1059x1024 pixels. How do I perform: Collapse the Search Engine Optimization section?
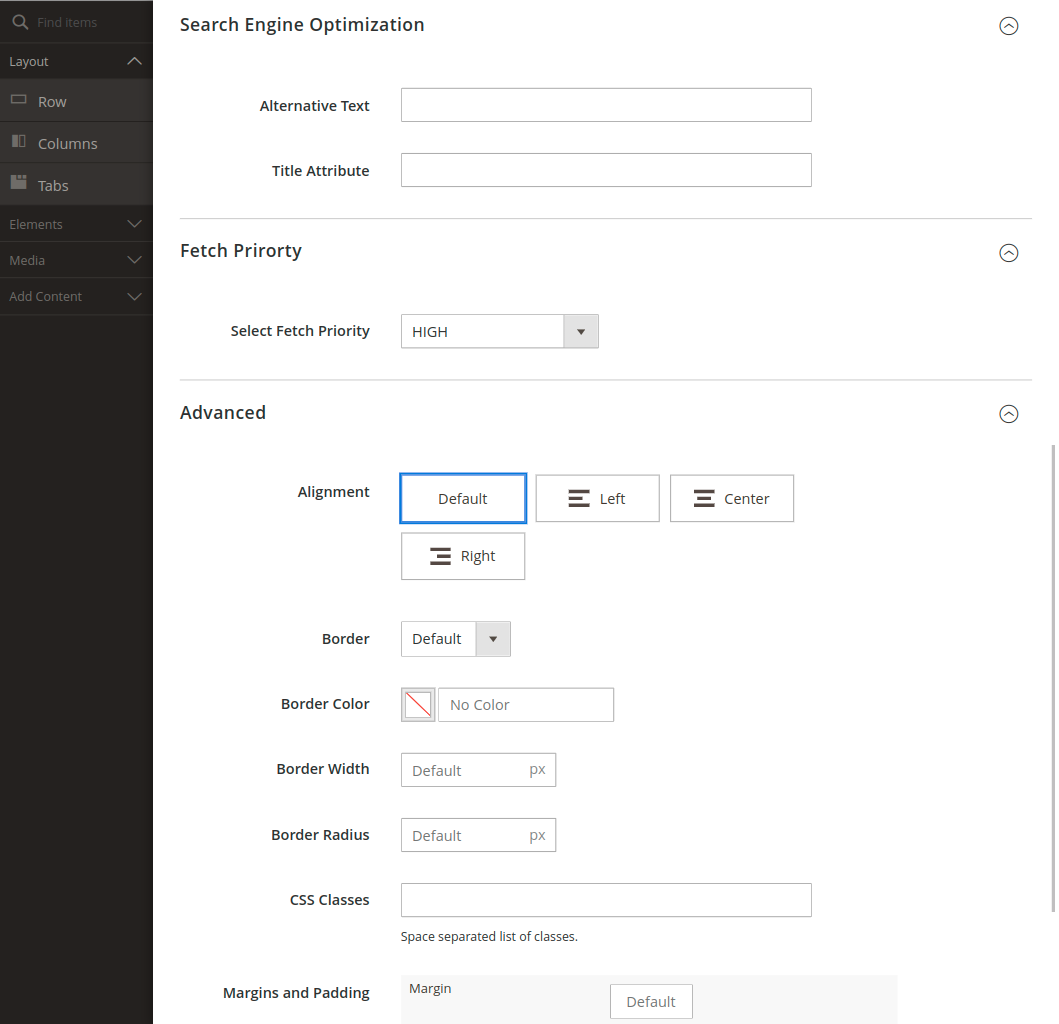click(x=1008, y=26)
